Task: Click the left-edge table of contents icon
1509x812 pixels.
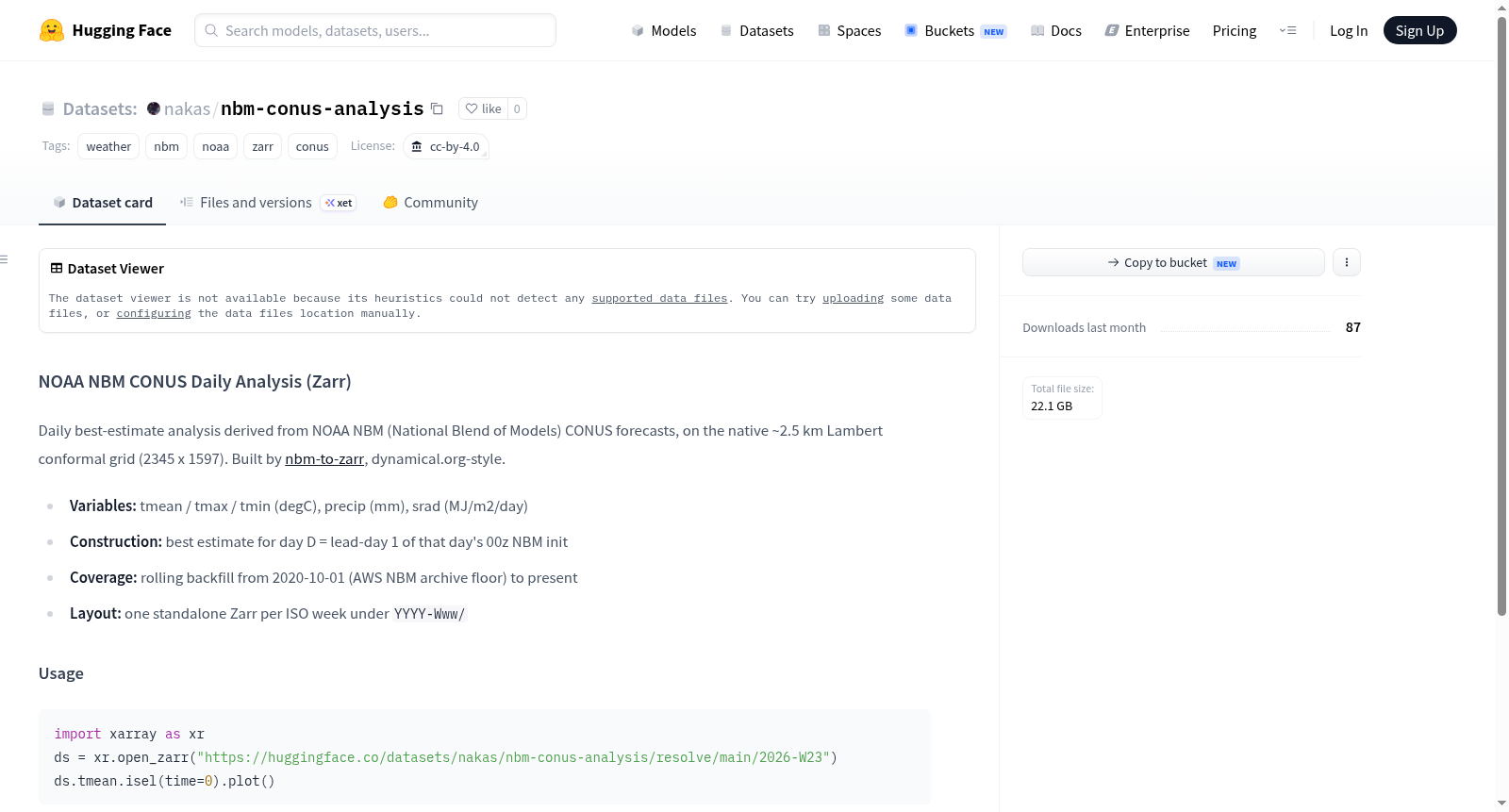Action: click(x=4, y=259)
